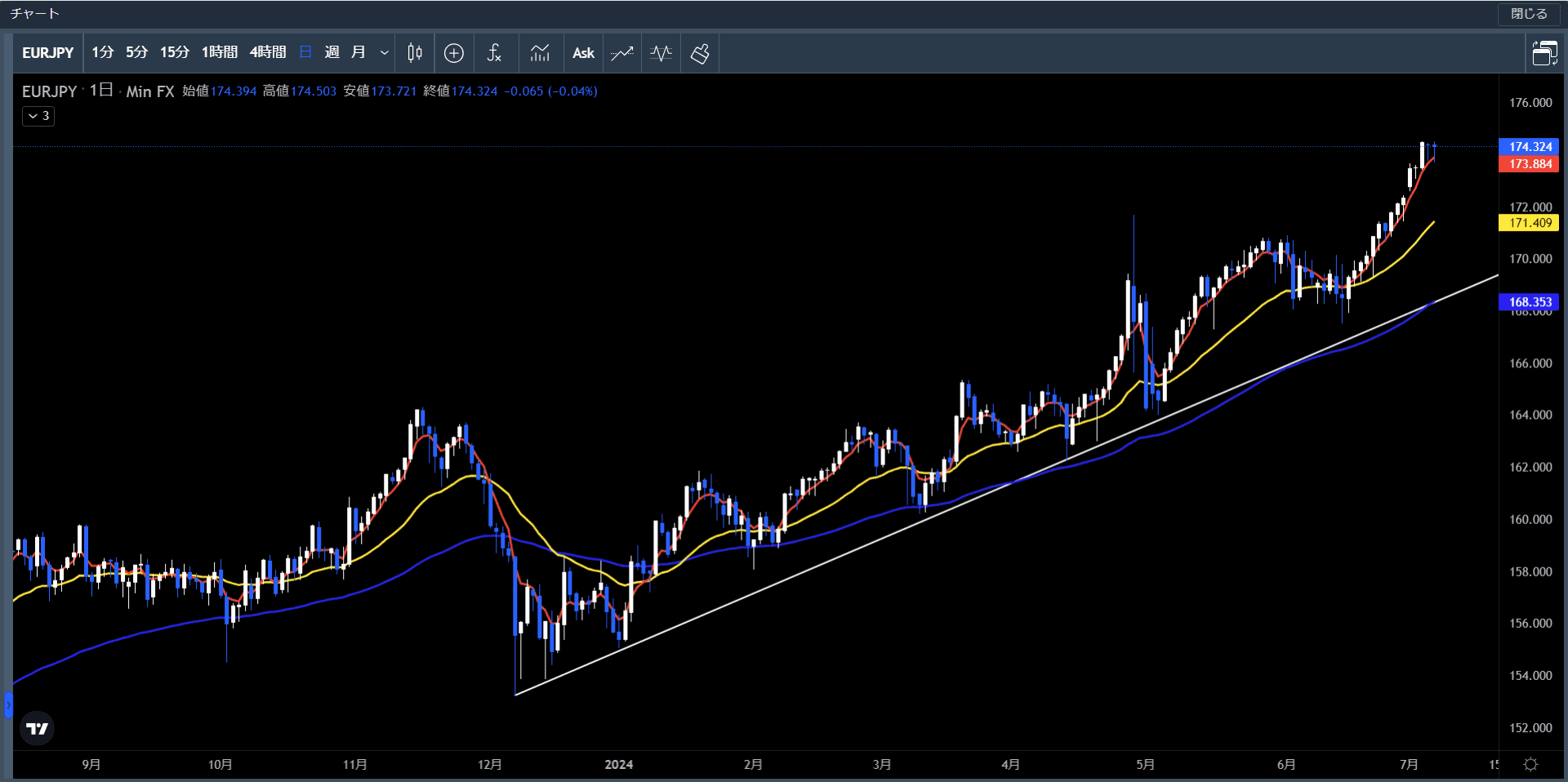
Task: Click the blue moving average label 168.353
Action: [x=1530, y=302]
